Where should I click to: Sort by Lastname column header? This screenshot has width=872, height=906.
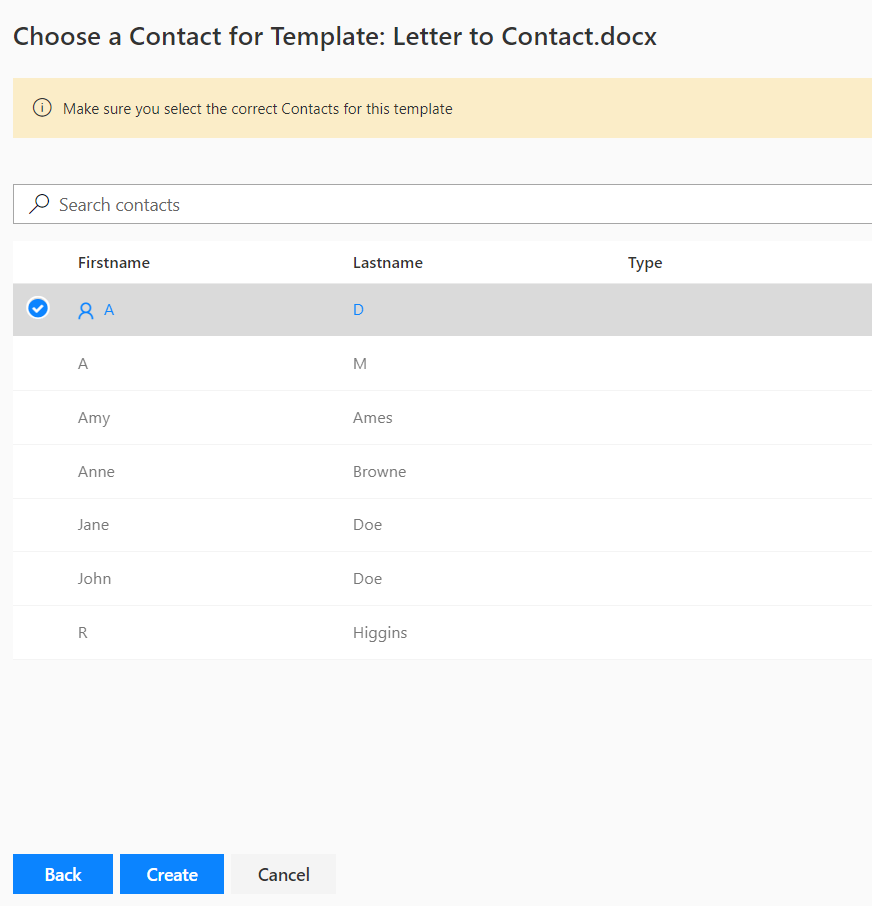click(x=388, y=263)
